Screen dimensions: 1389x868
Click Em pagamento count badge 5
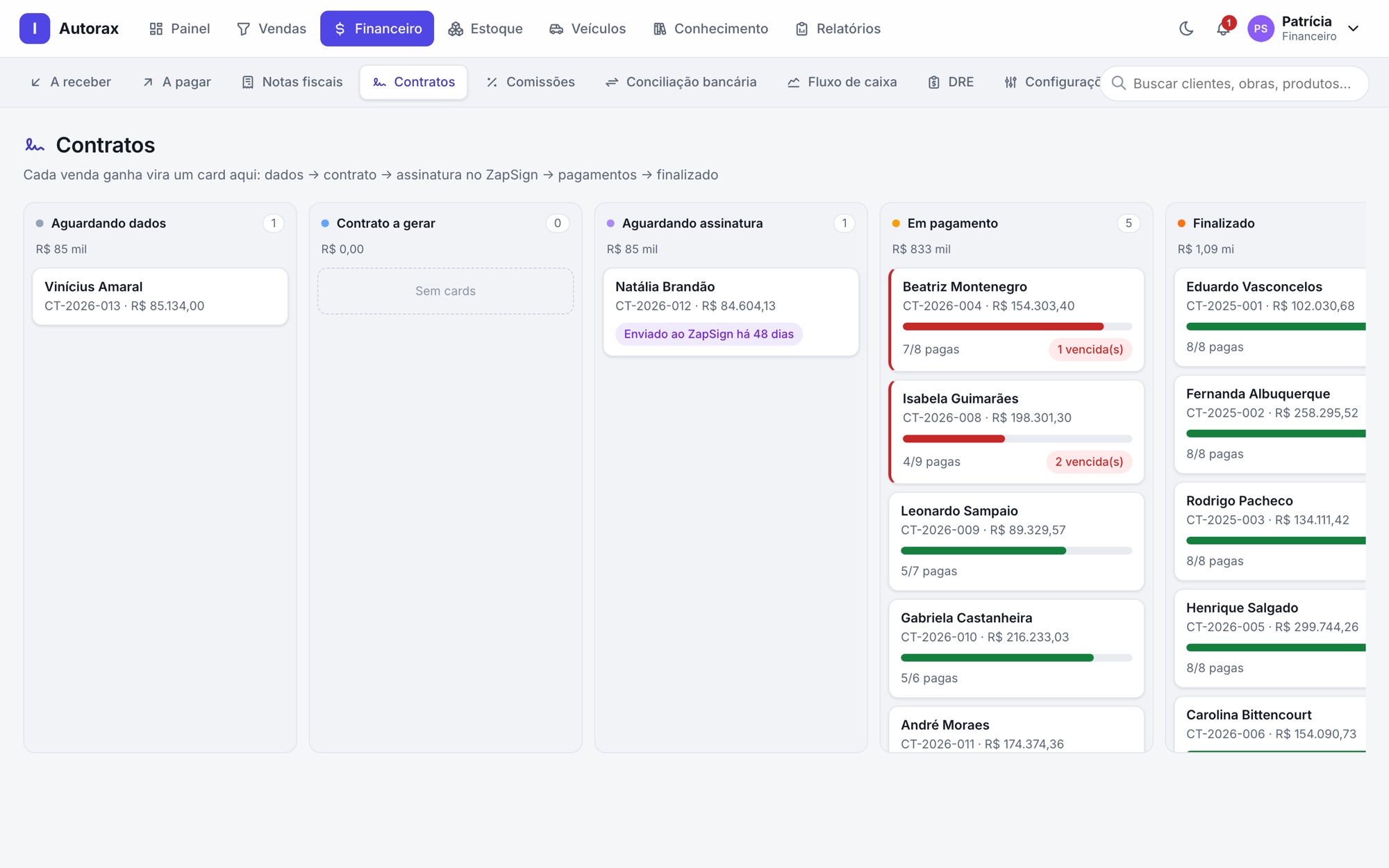coord(1129,223)
